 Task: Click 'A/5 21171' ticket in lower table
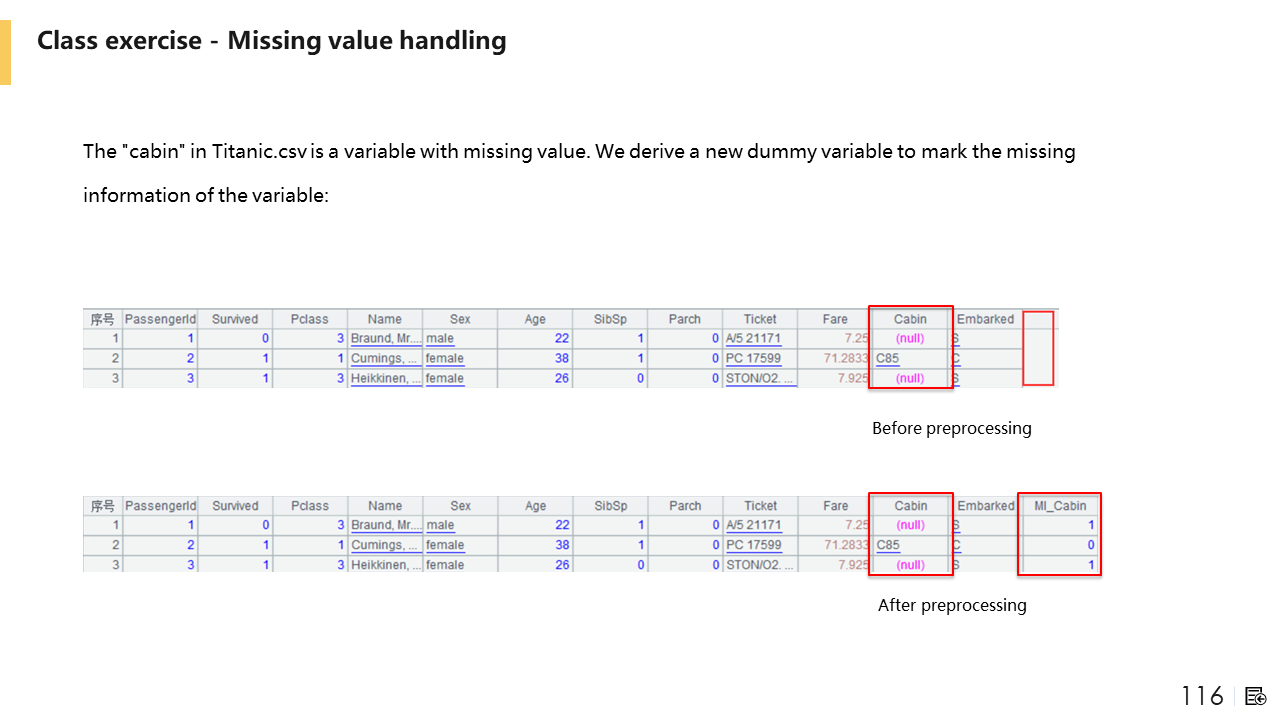tap(754, 525)
